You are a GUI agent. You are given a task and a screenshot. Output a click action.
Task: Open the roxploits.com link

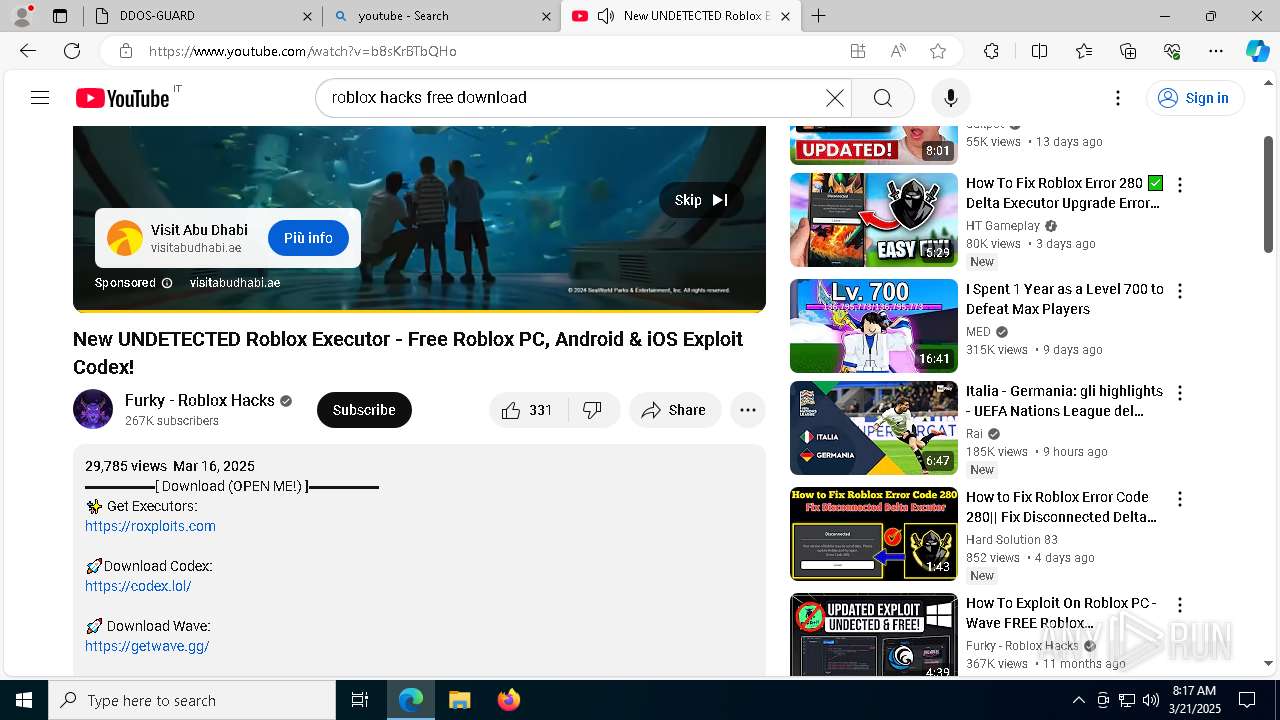[150, 526]
